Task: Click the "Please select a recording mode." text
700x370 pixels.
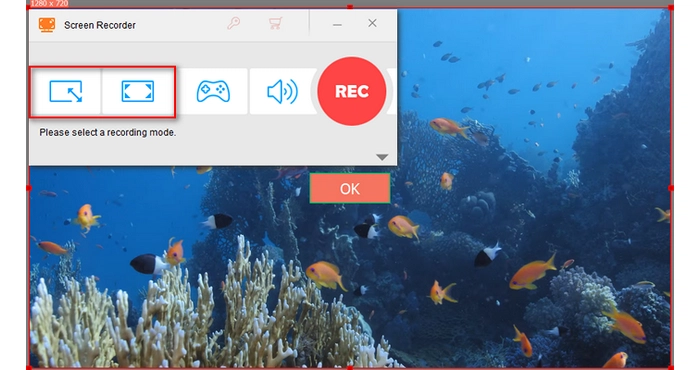Action: (108, 133)
